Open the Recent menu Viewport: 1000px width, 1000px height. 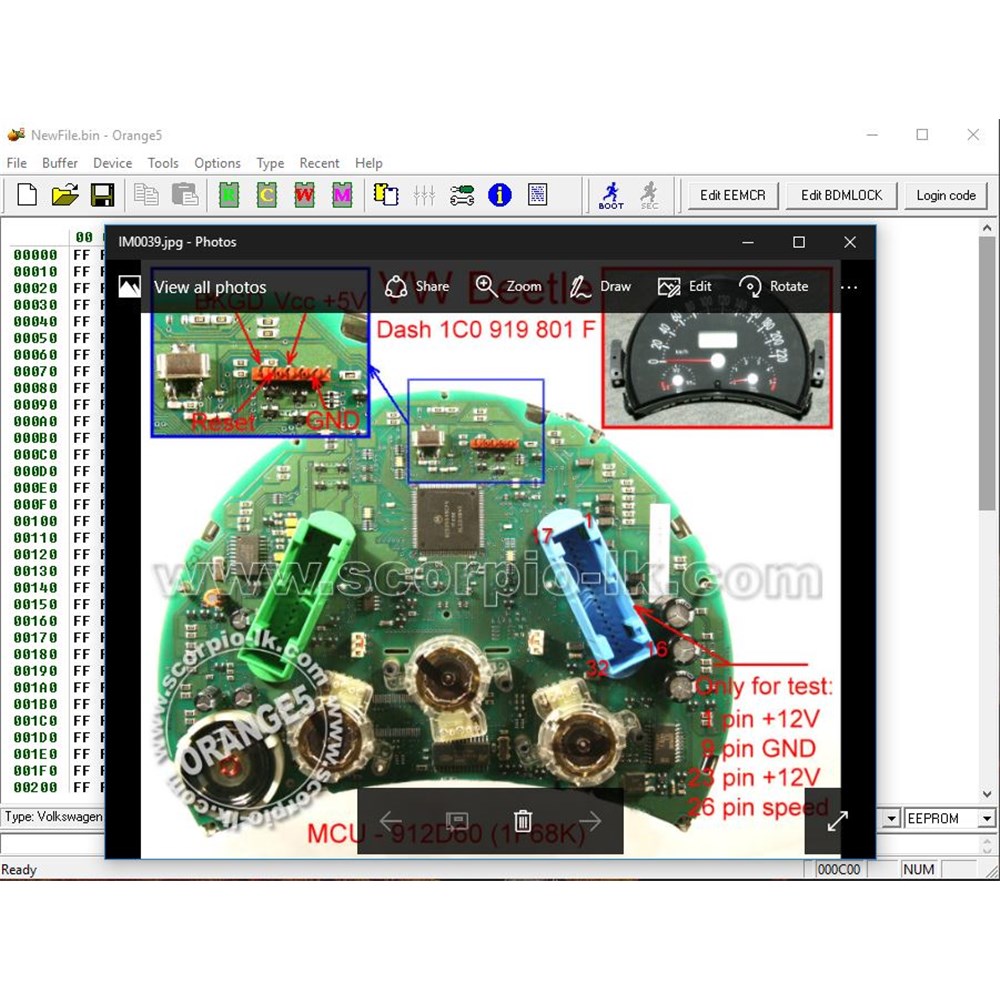[320, 163]
